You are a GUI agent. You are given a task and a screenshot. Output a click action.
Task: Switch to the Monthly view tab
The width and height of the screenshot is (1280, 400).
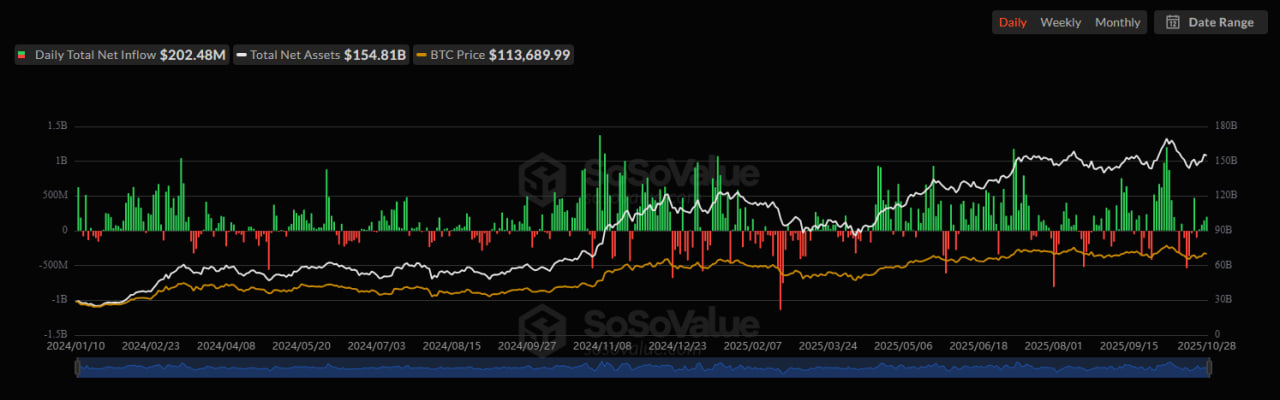point(1117,22)
